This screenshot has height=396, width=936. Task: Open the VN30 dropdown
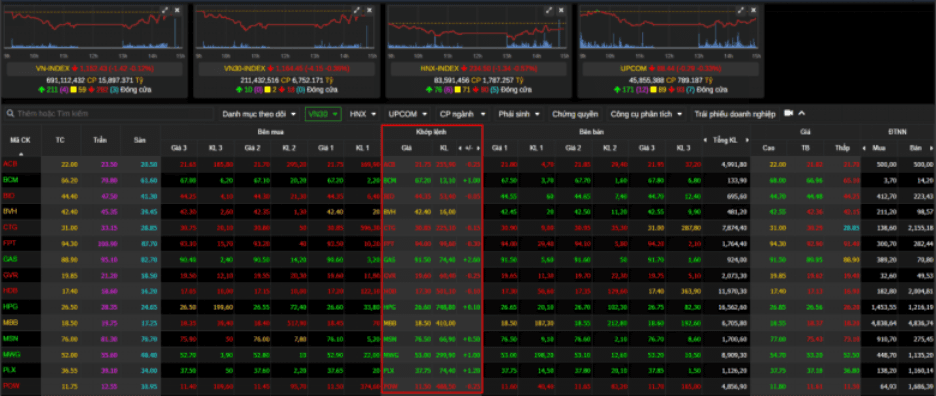(x=323, y=113)
